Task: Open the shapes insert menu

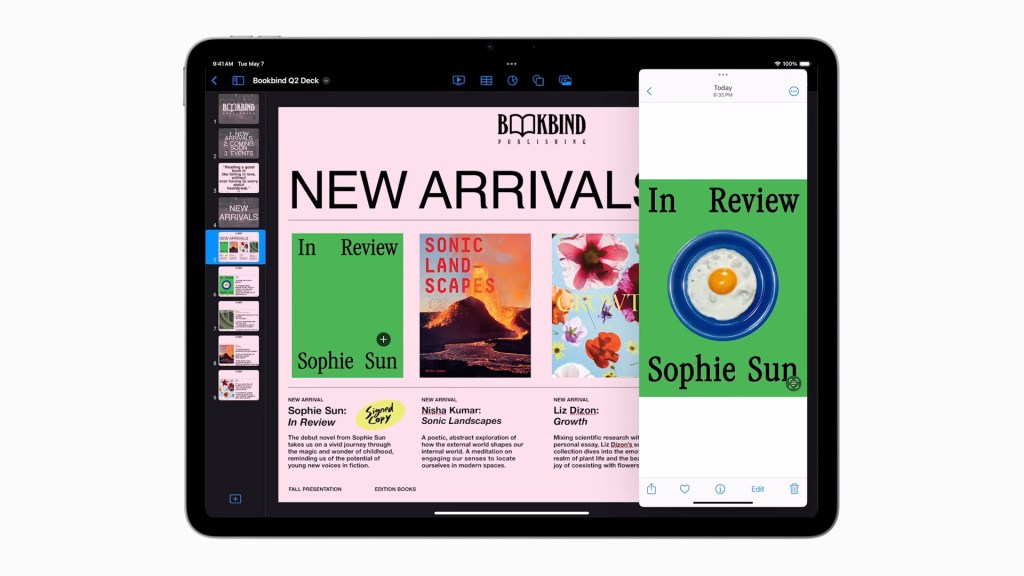Action: (538, 80)
